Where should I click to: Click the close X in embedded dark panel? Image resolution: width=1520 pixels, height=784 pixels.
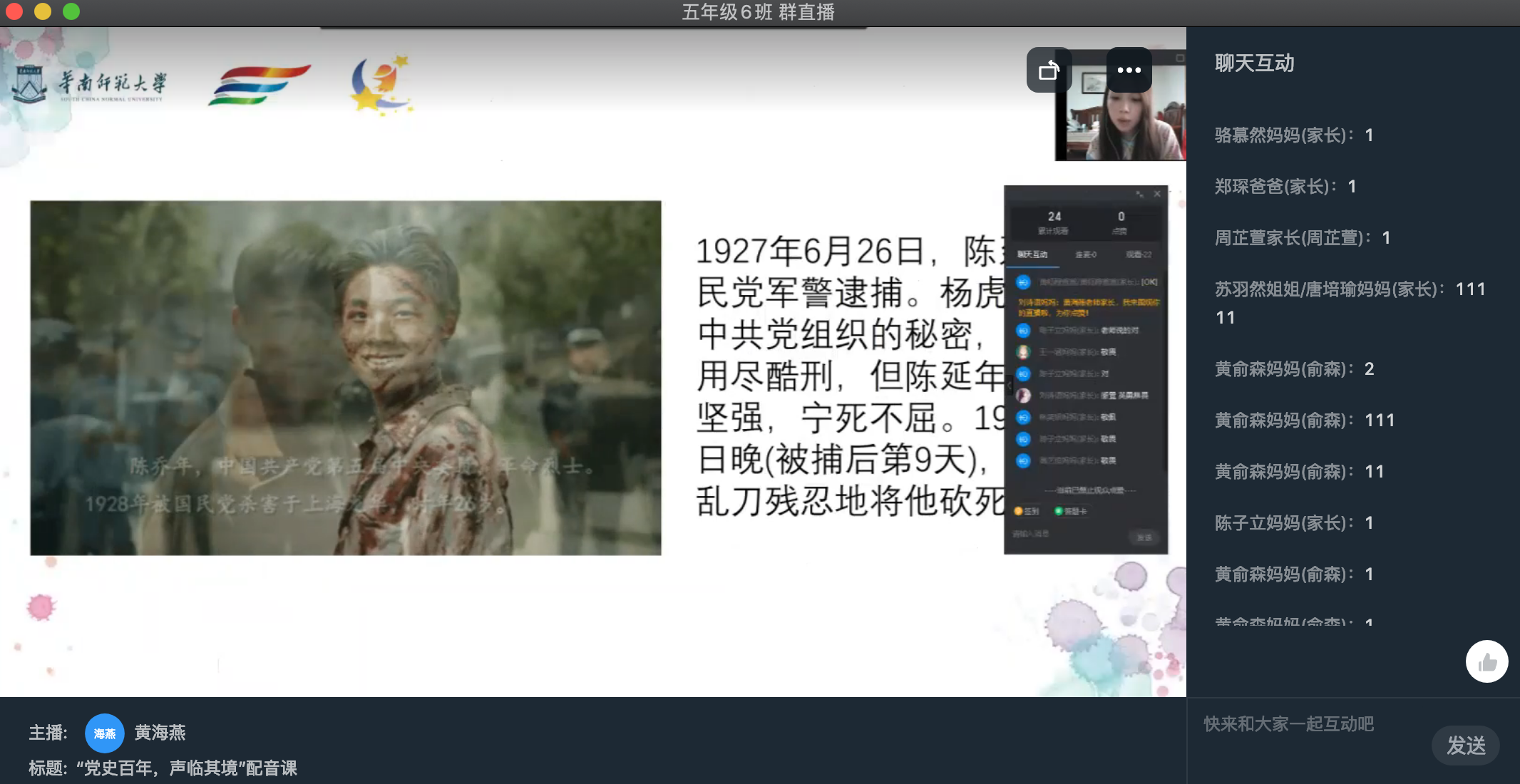pyautogui.click(x=1157, y=194)
